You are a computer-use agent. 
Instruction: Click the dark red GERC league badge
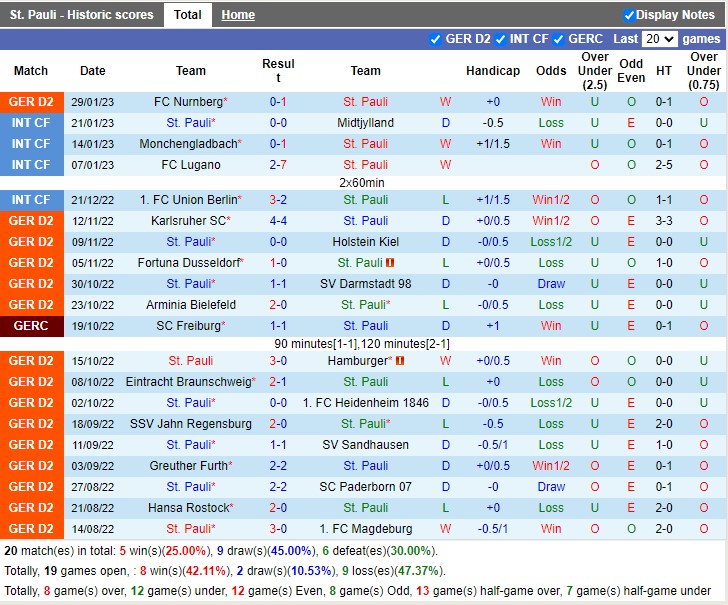[31, 326]
